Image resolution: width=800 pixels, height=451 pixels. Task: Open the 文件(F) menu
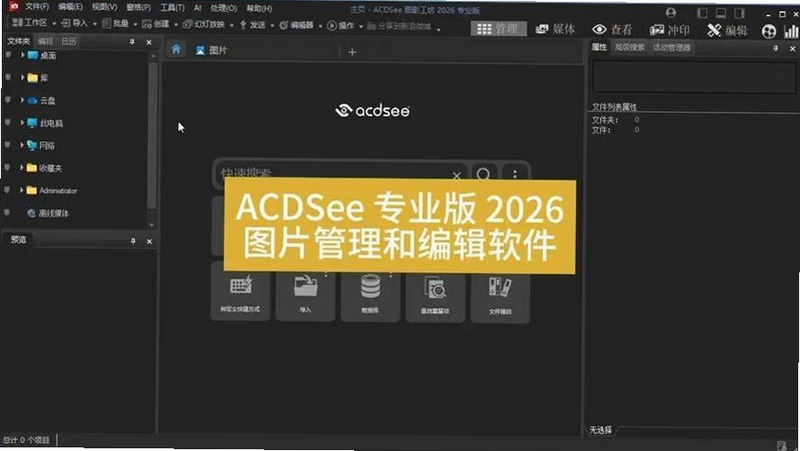point(37,7)
